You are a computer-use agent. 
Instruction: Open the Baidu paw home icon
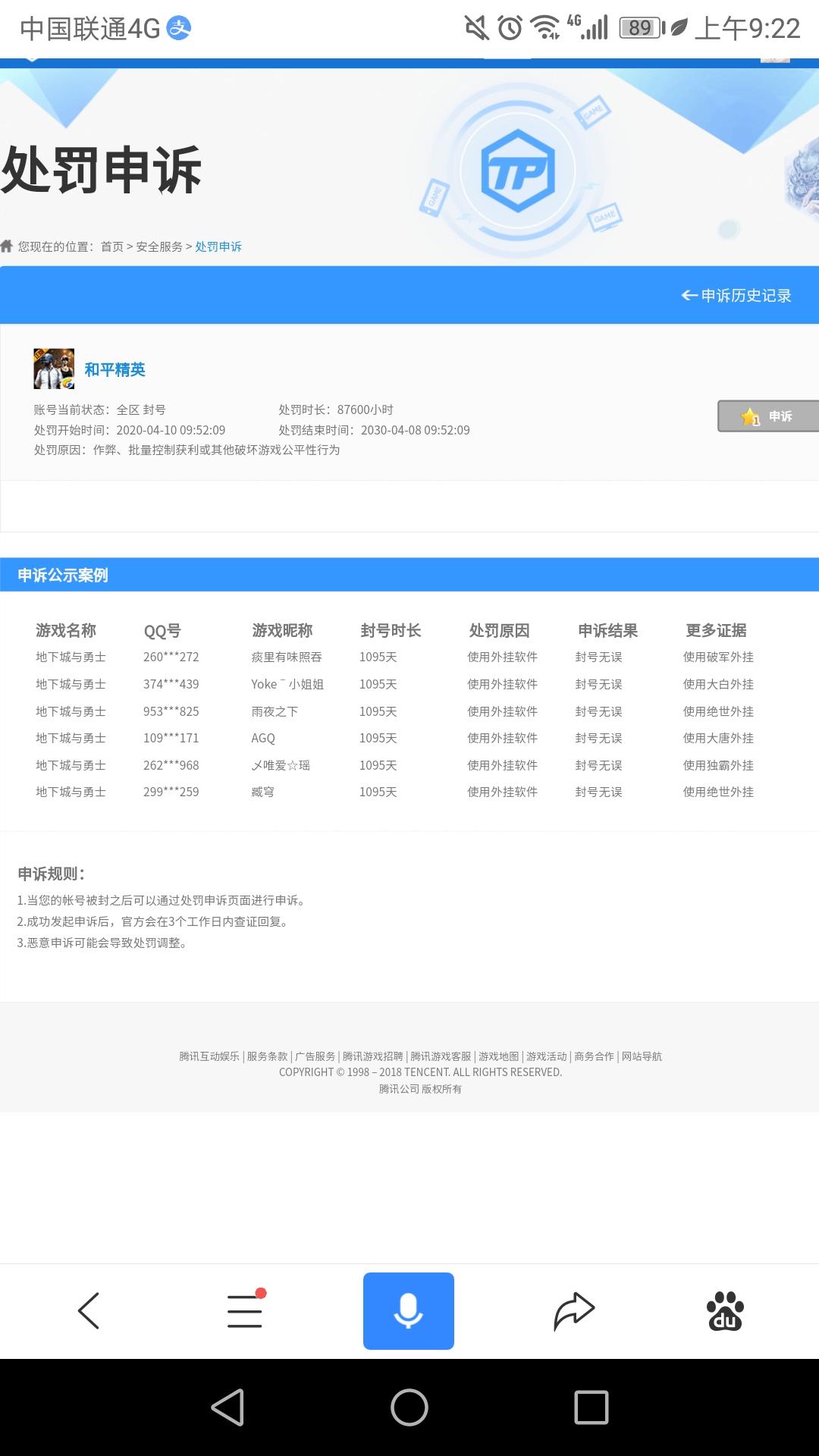coord(725,1311)
